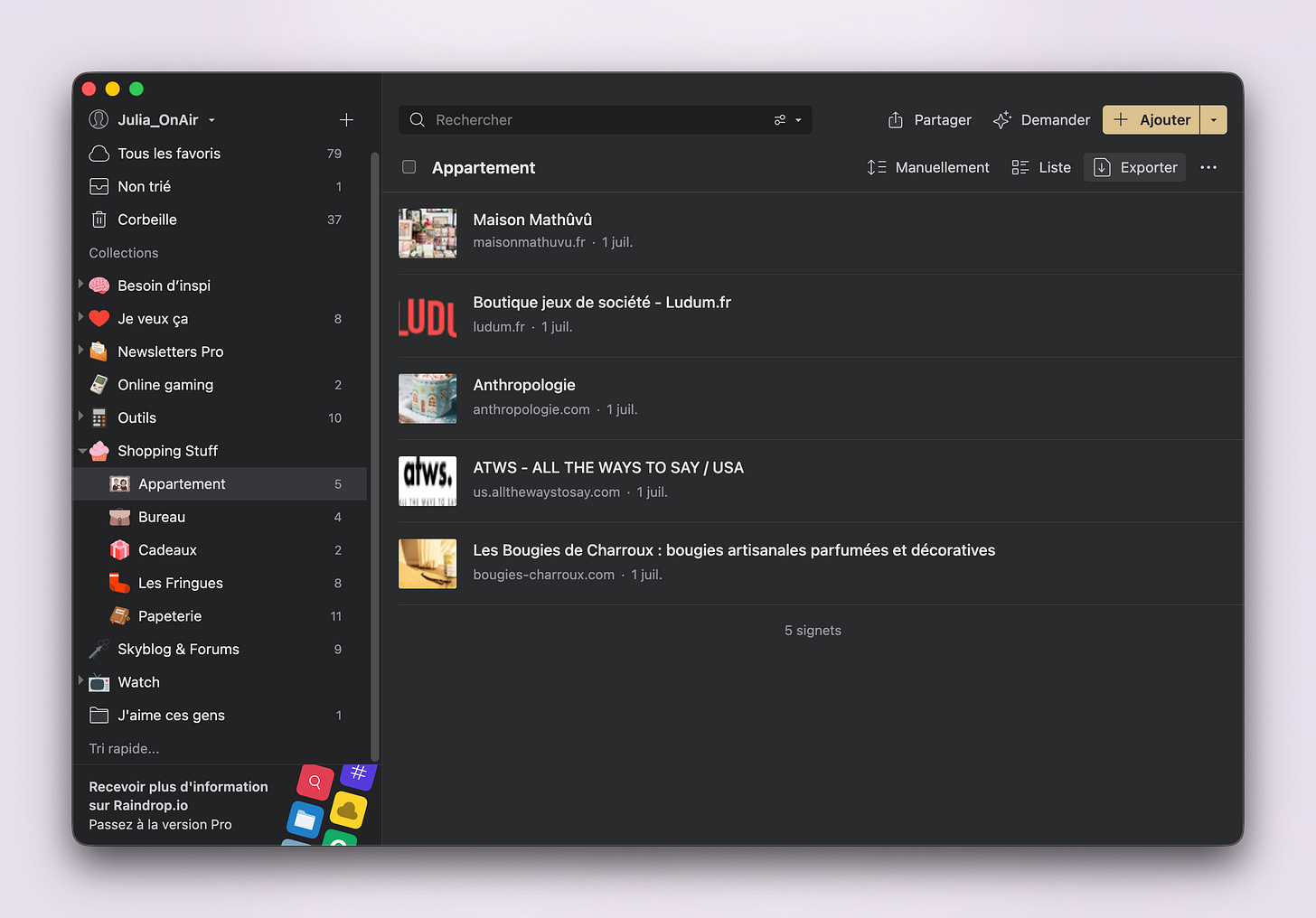1316x918 pixels.
Task: Open the Anthropologie thumbnail
Action: tap(428, 398)
